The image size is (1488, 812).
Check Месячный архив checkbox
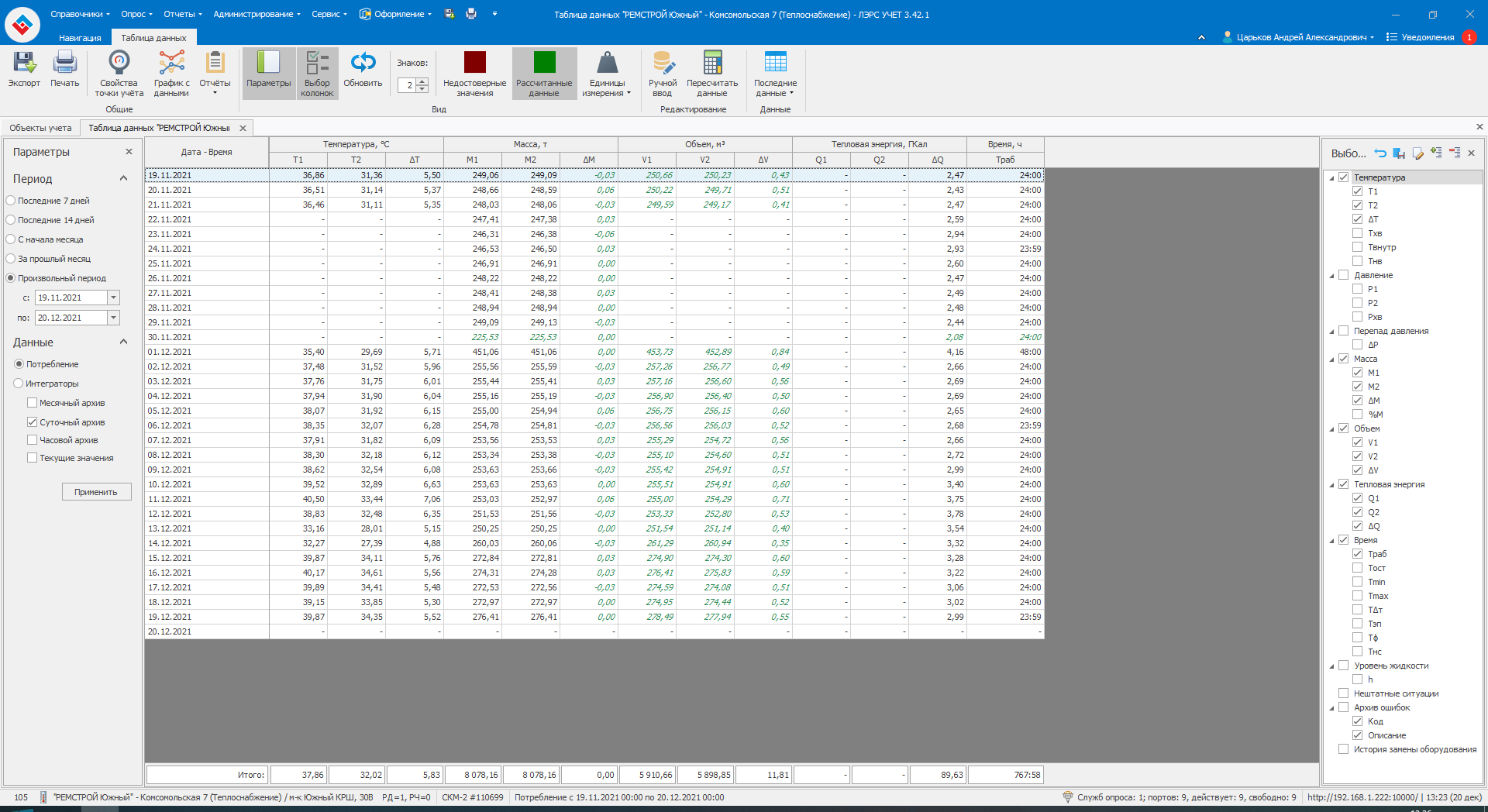coord(32,403)
